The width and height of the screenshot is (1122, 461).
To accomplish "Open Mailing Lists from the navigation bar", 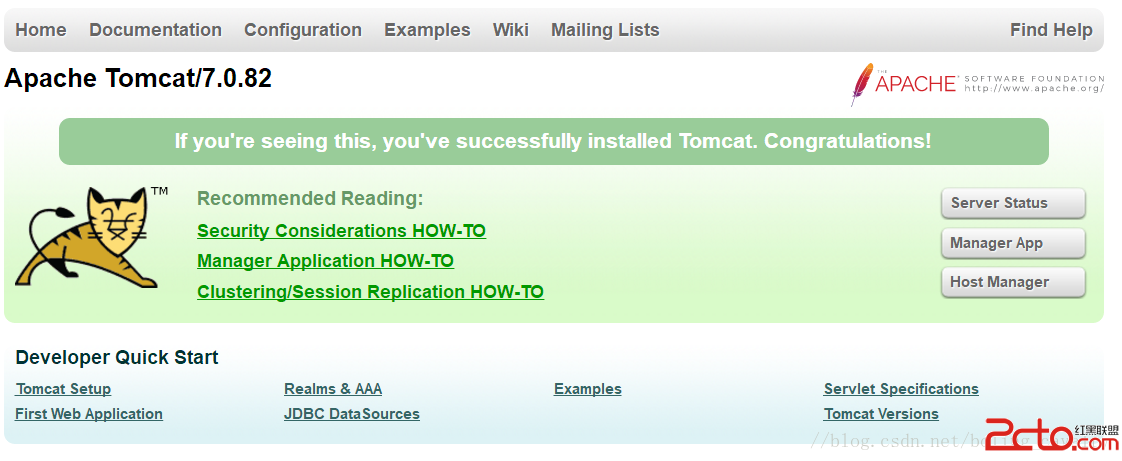I will coord(605,30).
